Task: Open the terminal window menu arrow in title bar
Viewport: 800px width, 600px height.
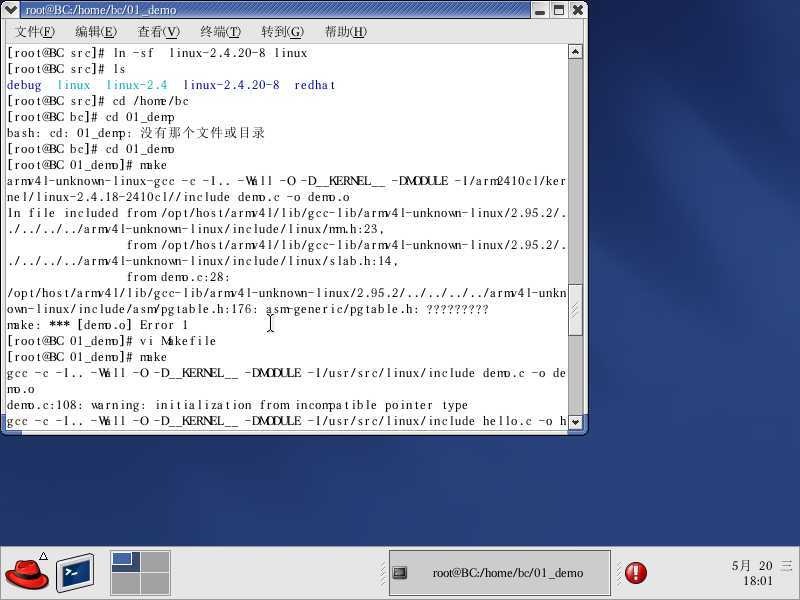Action: coord(10,10)
